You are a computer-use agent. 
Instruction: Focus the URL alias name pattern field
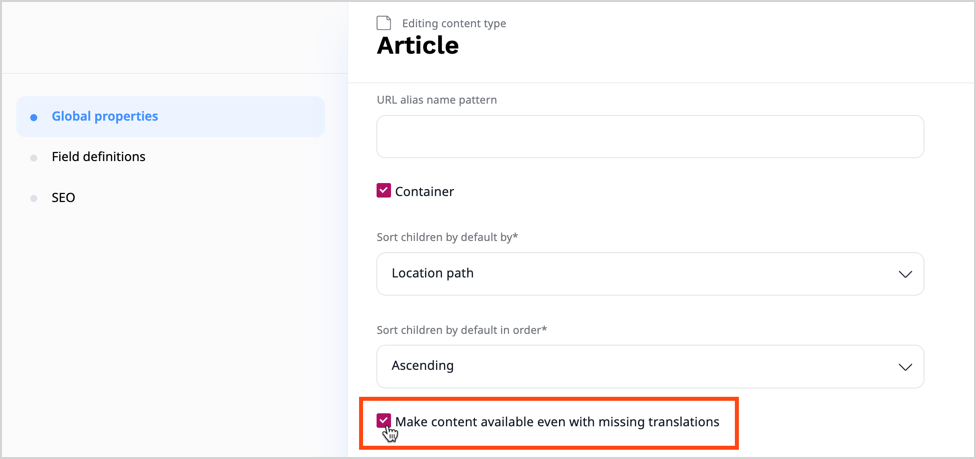coord(650,137)
